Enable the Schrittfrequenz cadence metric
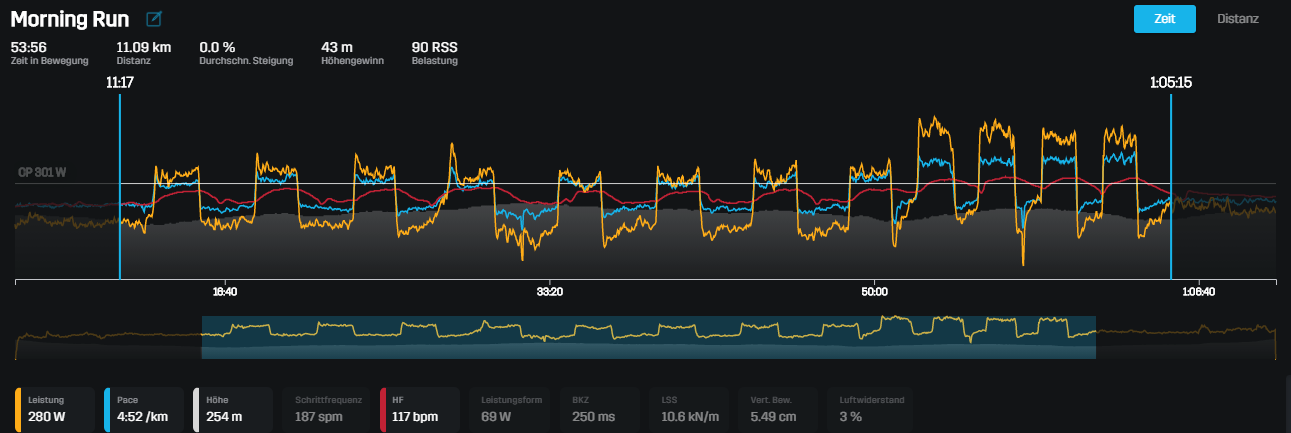This screenshot has width=1291, height=433. click(x=327, y=409)
